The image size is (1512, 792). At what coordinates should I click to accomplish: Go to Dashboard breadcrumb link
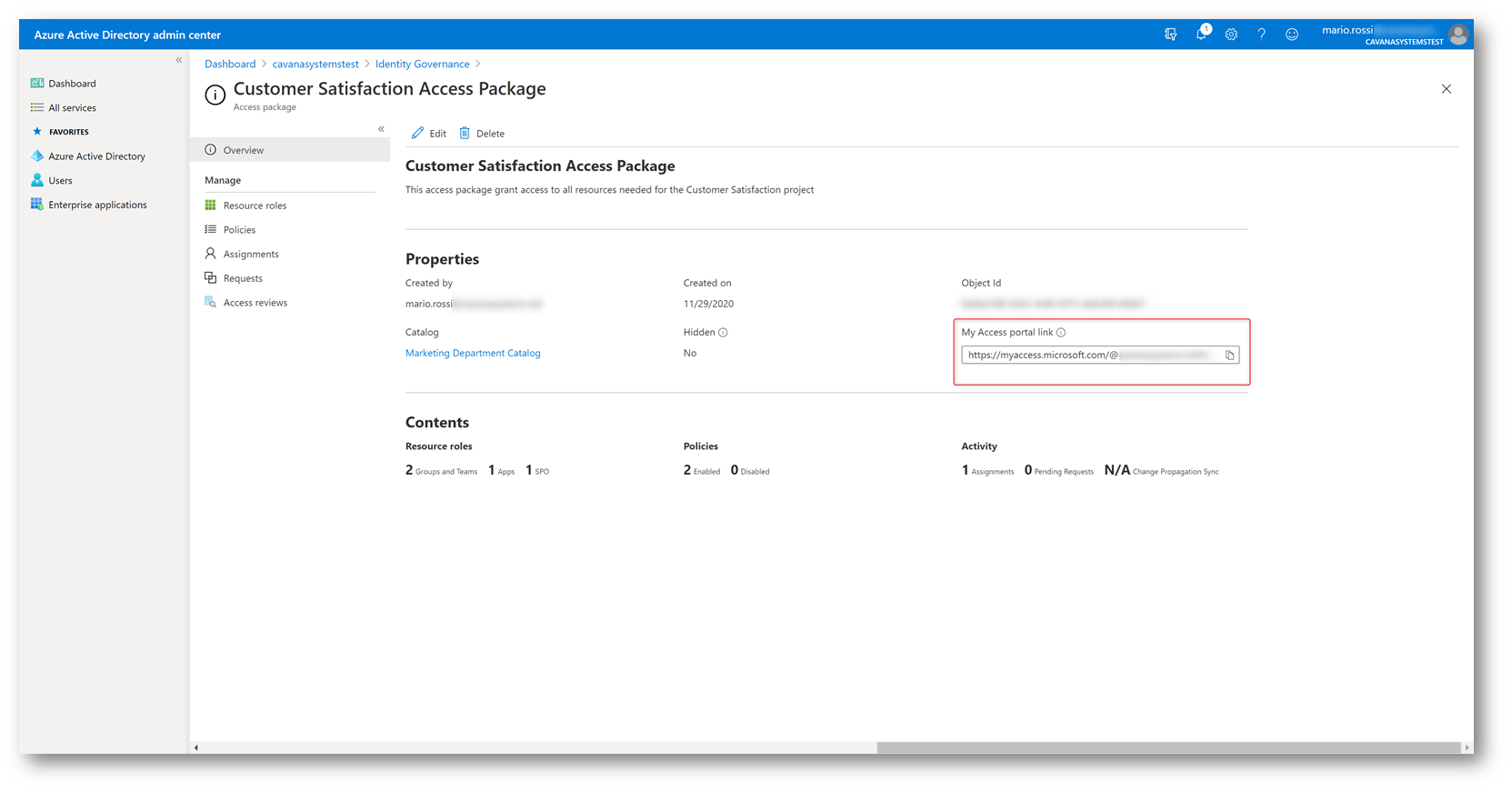tap(230, 65)
